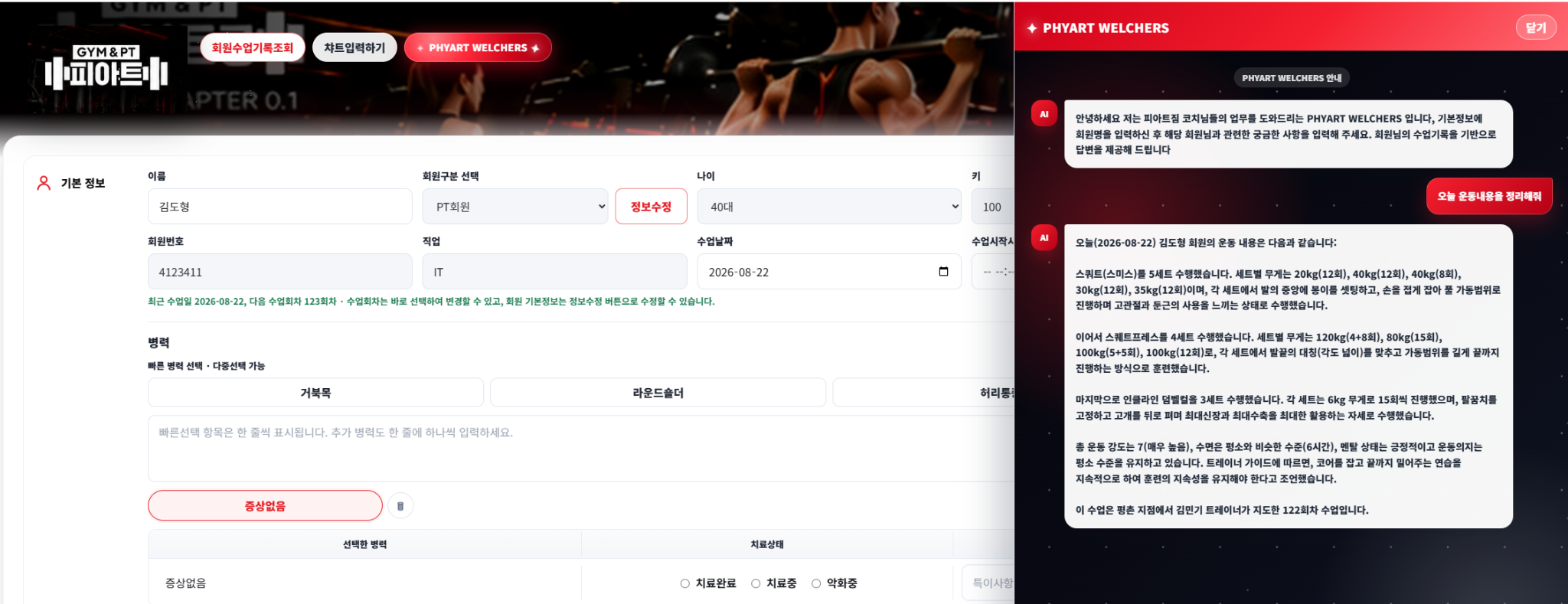Click the 이름 field containing 김도형
Image resolution: width=1568 pixels, height=604 pixels.
[x=280, y=207]
